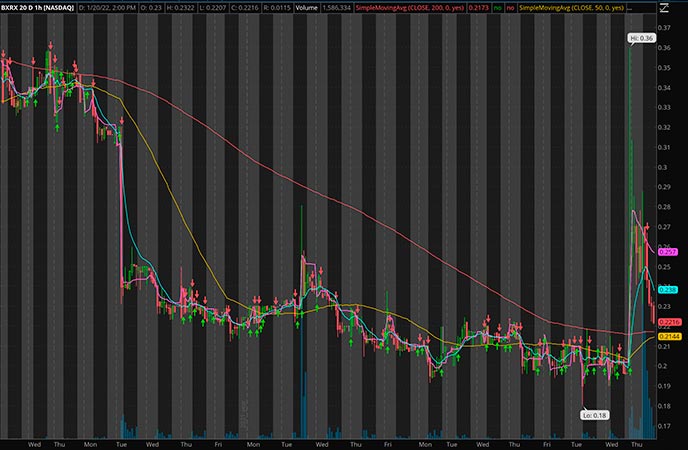The width and height of the screenshot is (688, 450).
Task: Click the Hi: 0.36 price bubble
Action: 641,38
